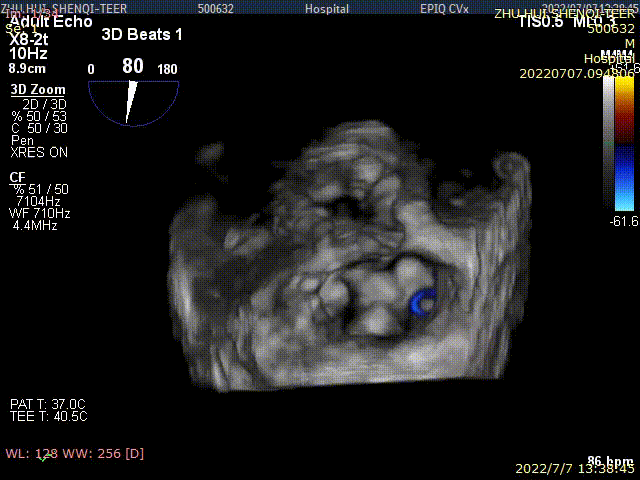Toggle the XRES ON setting

pos(39,153)
